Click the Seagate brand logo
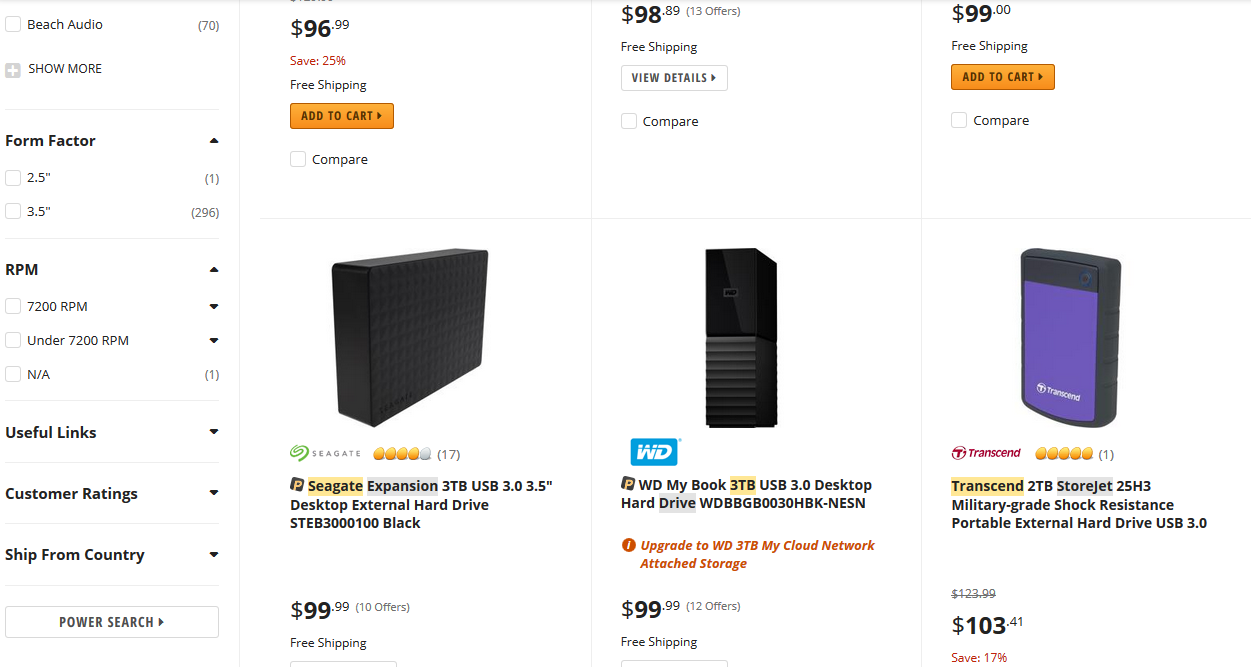Image resolution: width=1251 pixels, height=667 pixels. pyautogui.click(x=325, y=453)
